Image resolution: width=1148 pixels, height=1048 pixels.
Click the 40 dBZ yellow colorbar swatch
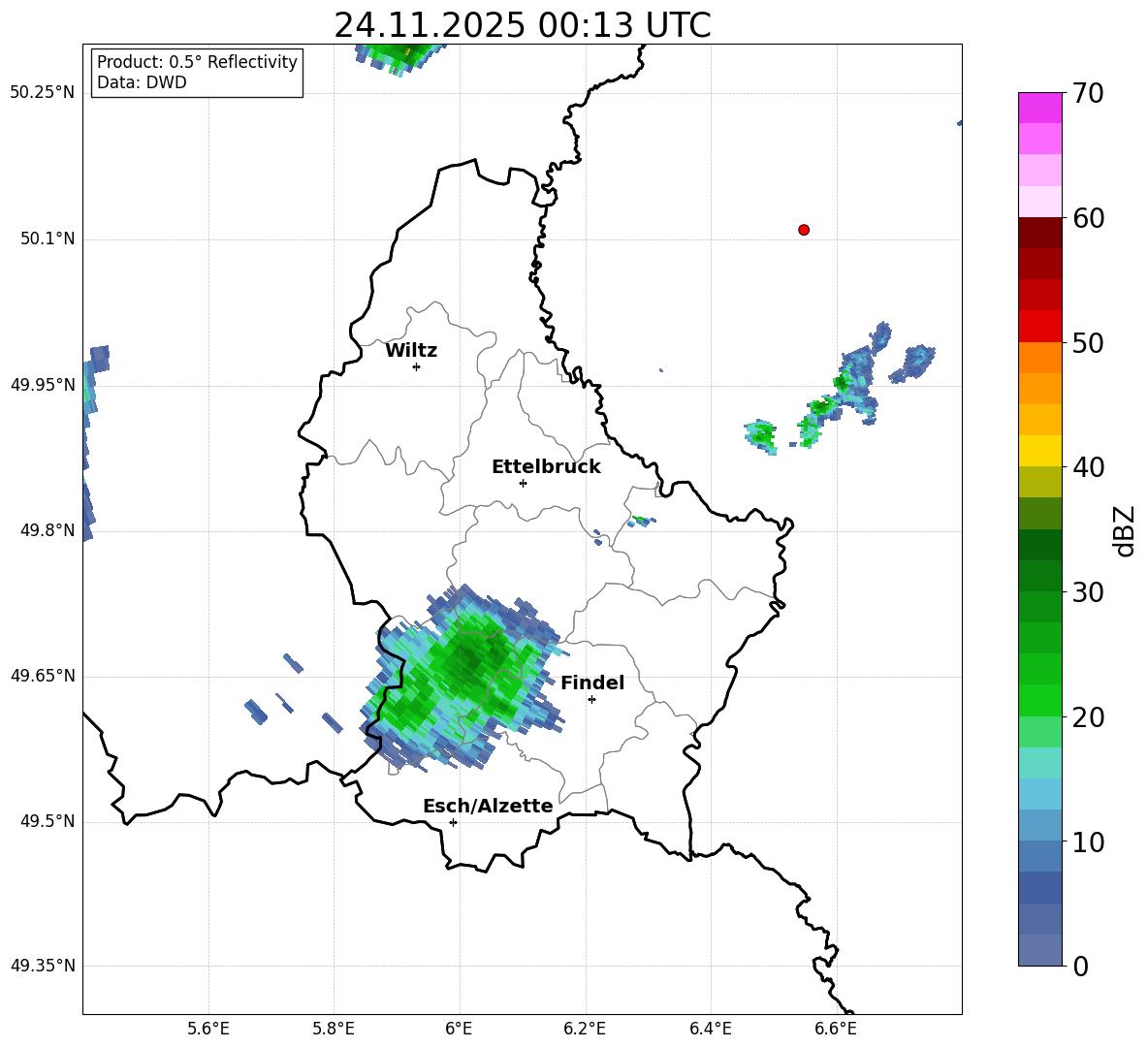click(x=1039, y=451)
